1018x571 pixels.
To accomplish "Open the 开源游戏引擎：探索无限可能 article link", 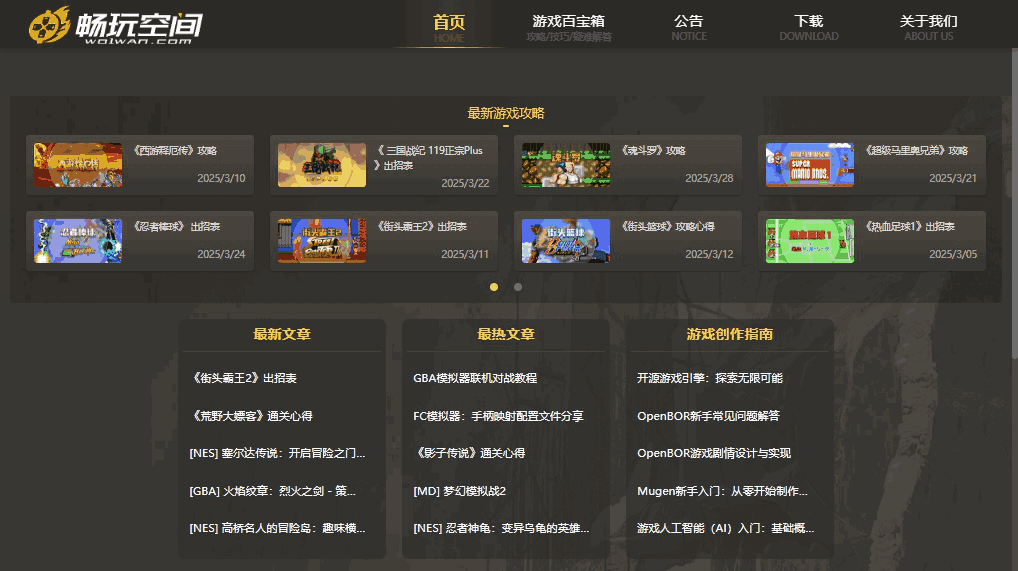I will pos(710,378).
